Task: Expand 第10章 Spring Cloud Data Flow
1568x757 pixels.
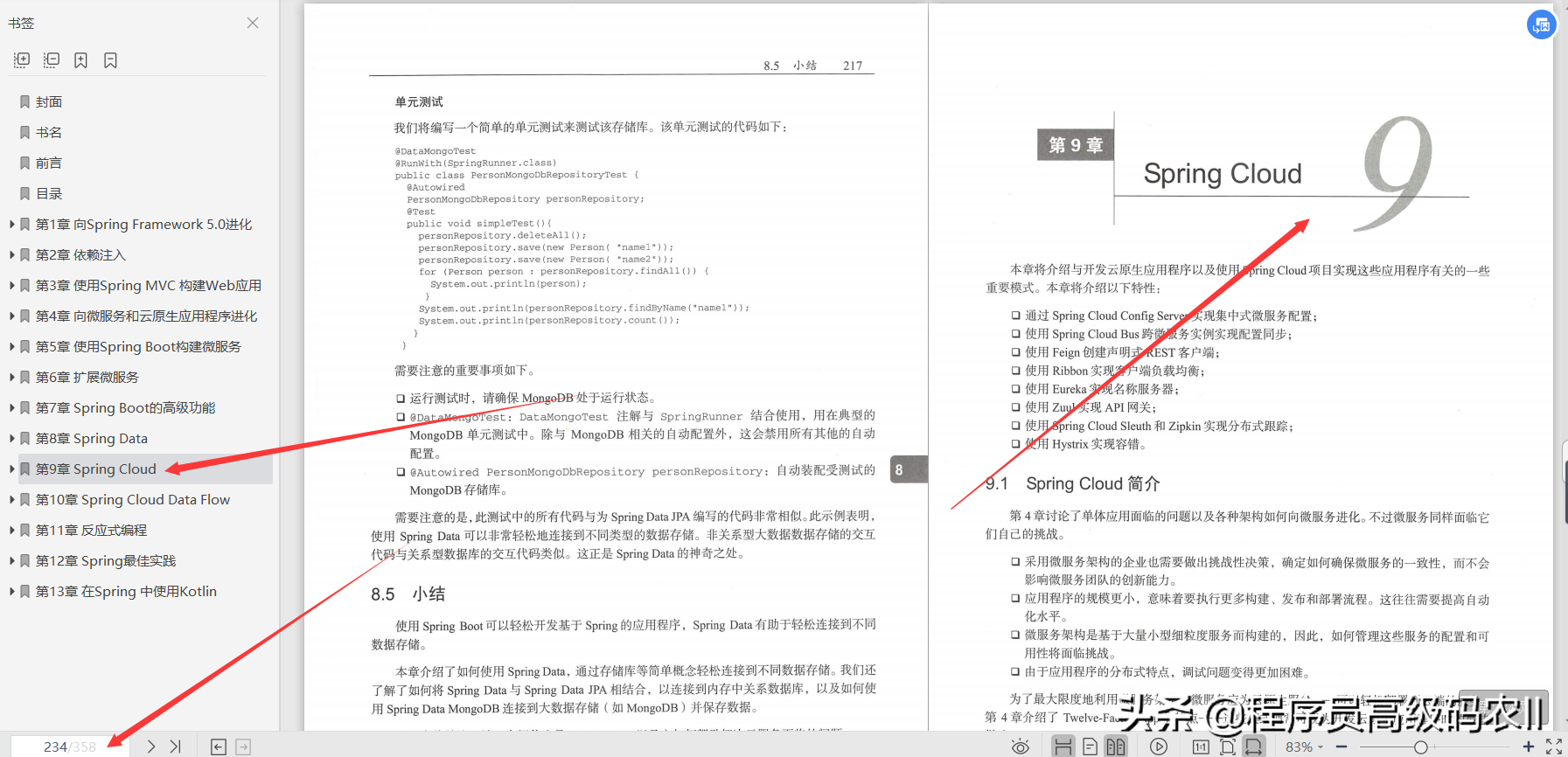Action: click(x=11, y=499)
